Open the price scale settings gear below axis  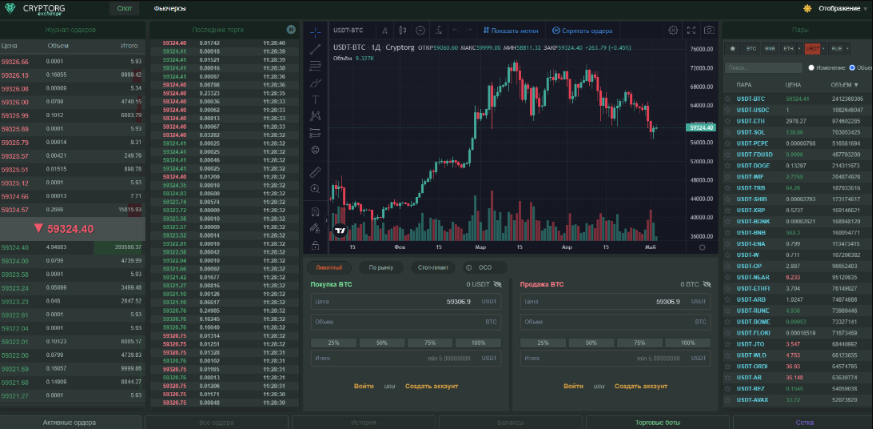coord(702,247)
